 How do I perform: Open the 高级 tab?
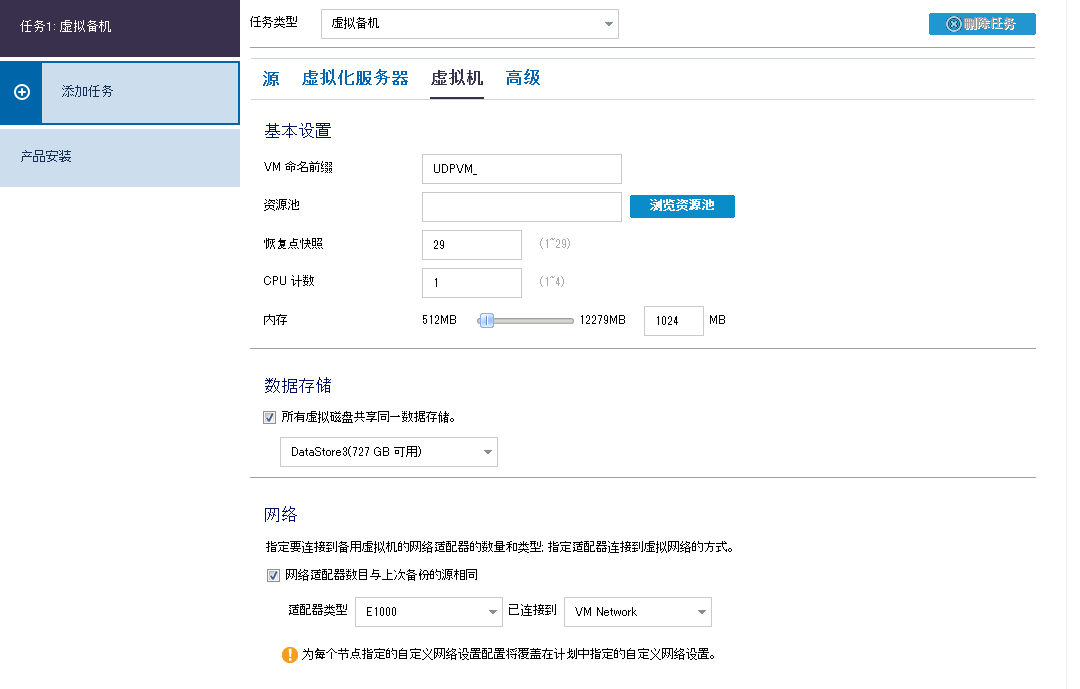tap(523, 78)
